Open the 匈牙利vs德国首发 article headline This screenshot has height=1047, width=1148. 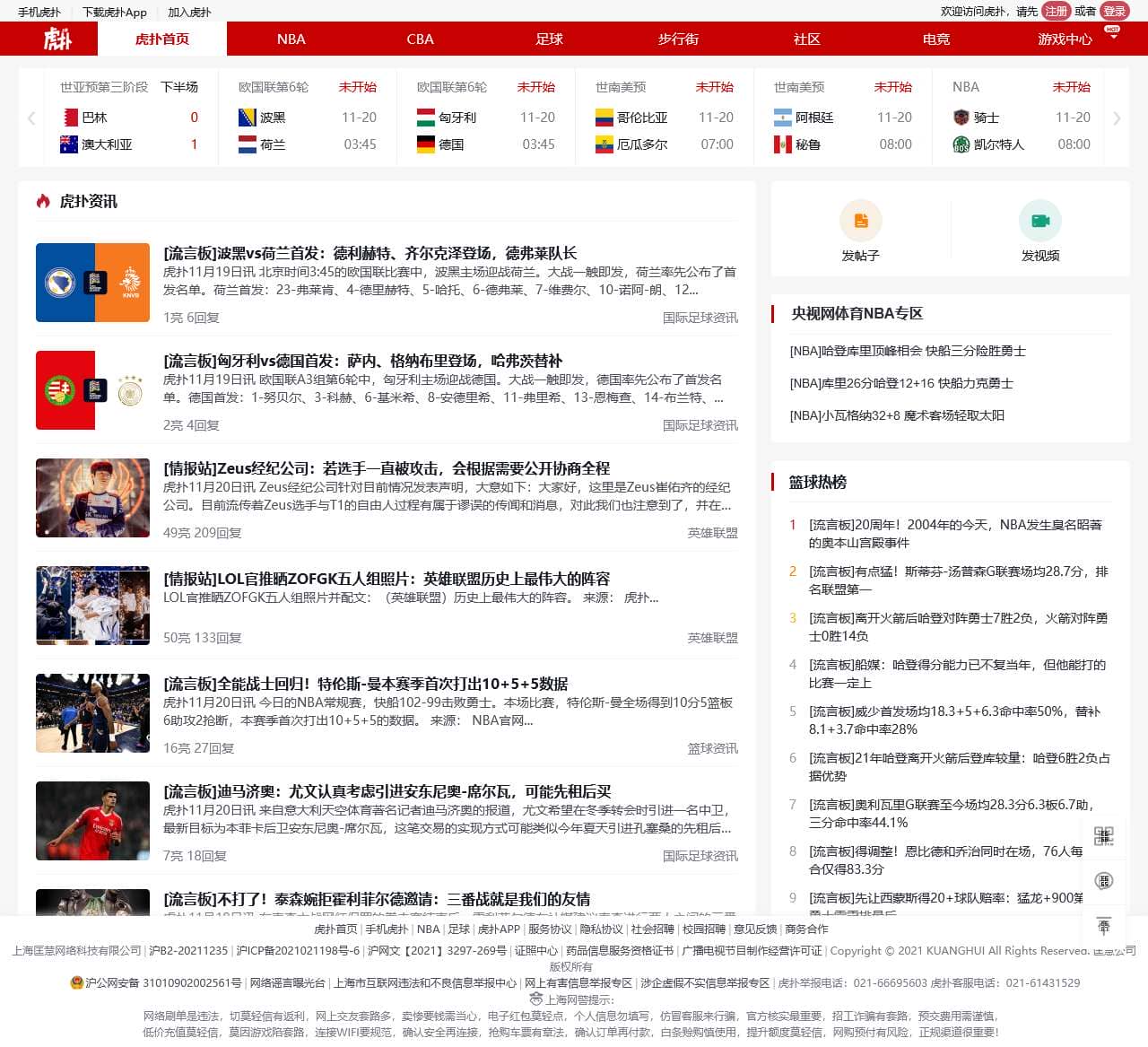click(x=362, y=361)
